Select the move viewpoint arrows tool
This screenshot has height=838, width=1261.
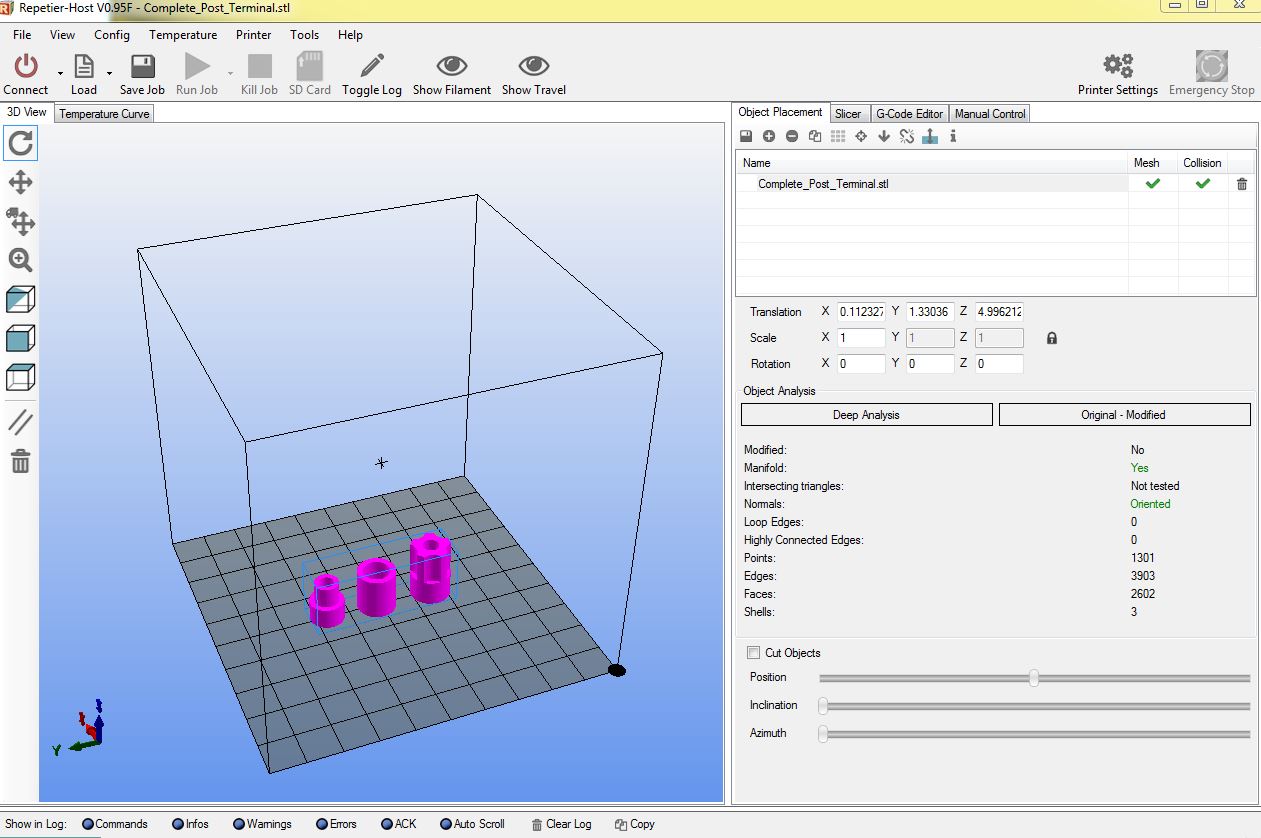(x=21, y=182)
